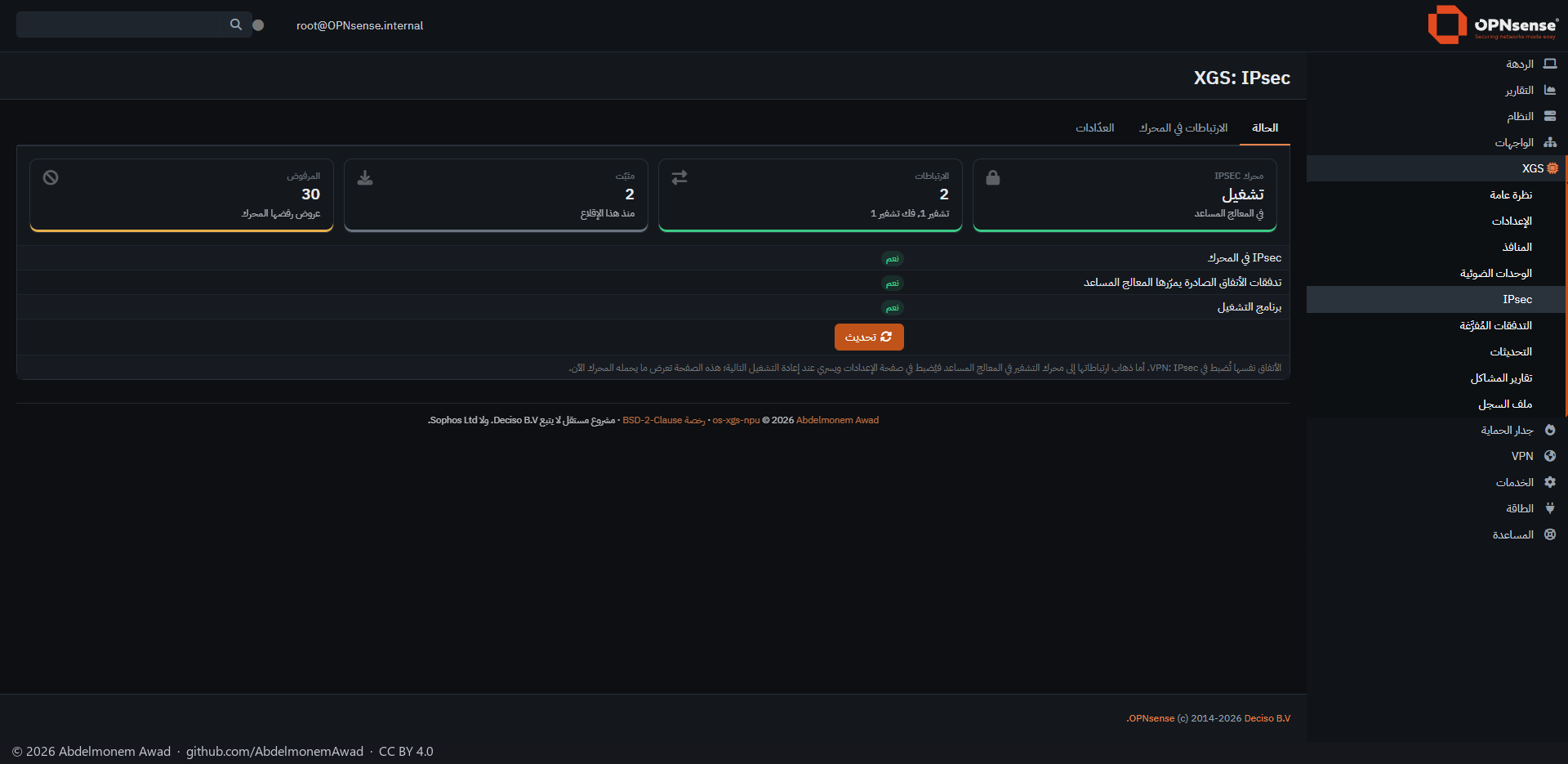Click the globe icon beside VPN
Image resolution: width=1568 pixels, height=764 pixels.
[1550, 456]
